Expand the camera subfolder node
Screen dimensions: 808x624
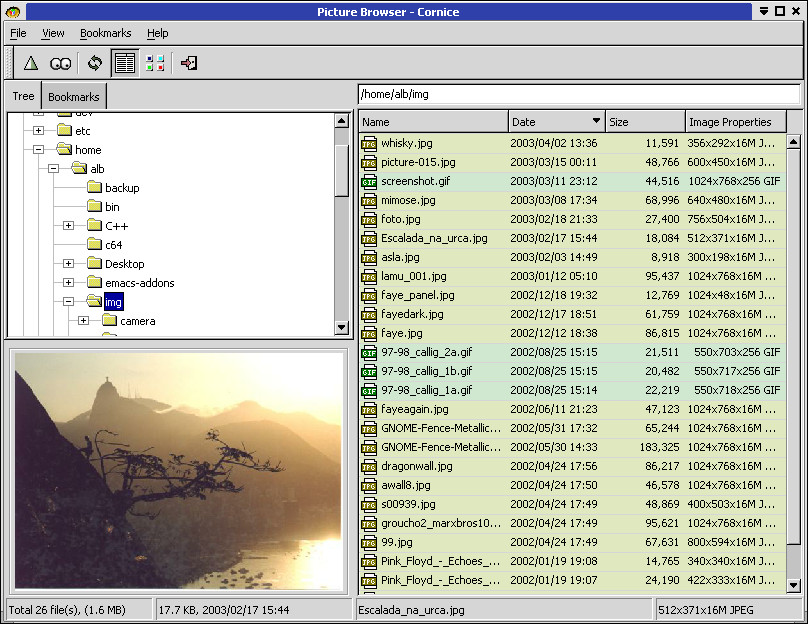(83, 321)
